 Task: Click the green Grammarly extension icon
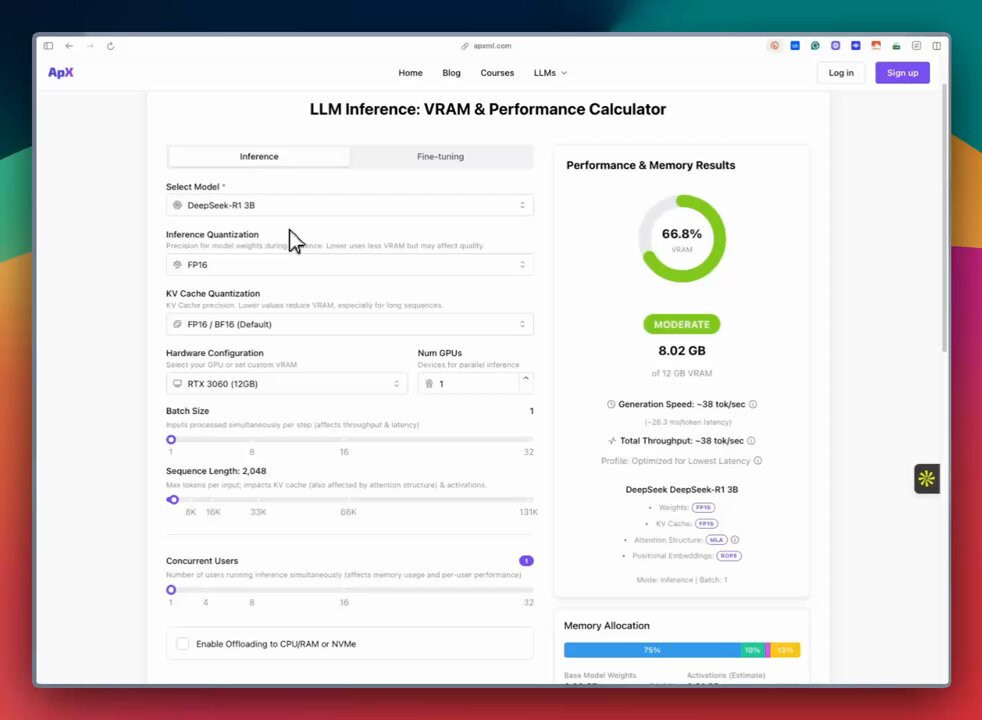pos(815,46)
